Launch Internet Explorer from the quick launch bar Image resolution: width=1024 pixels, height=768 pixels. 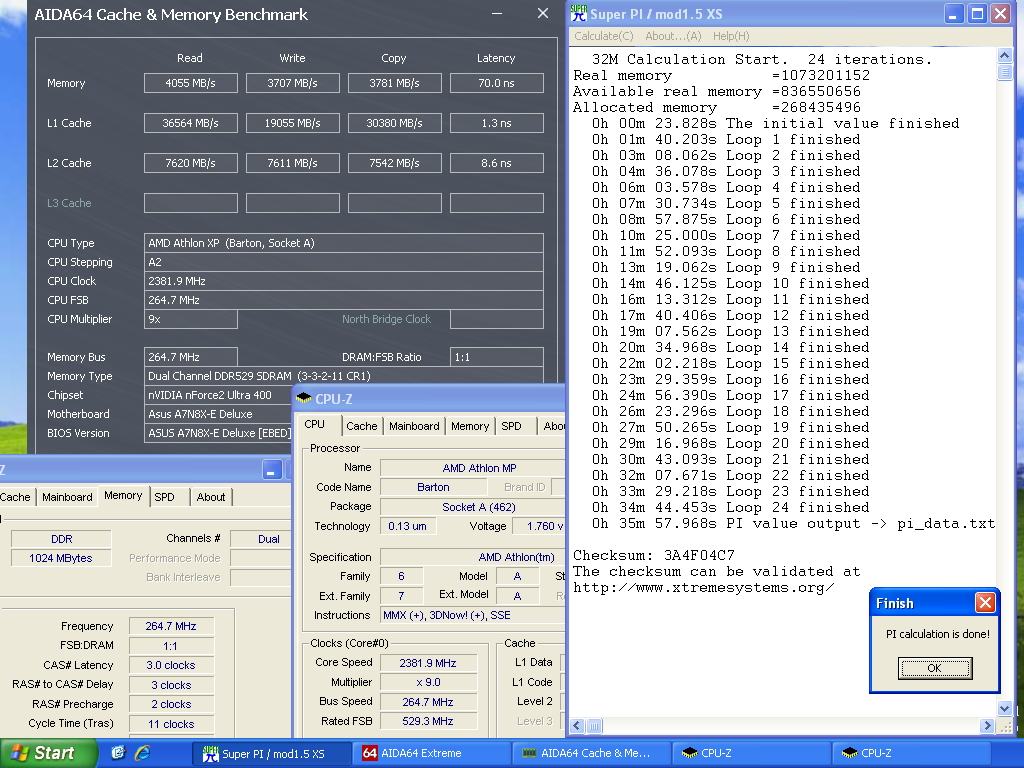click(x=142, y=753)
